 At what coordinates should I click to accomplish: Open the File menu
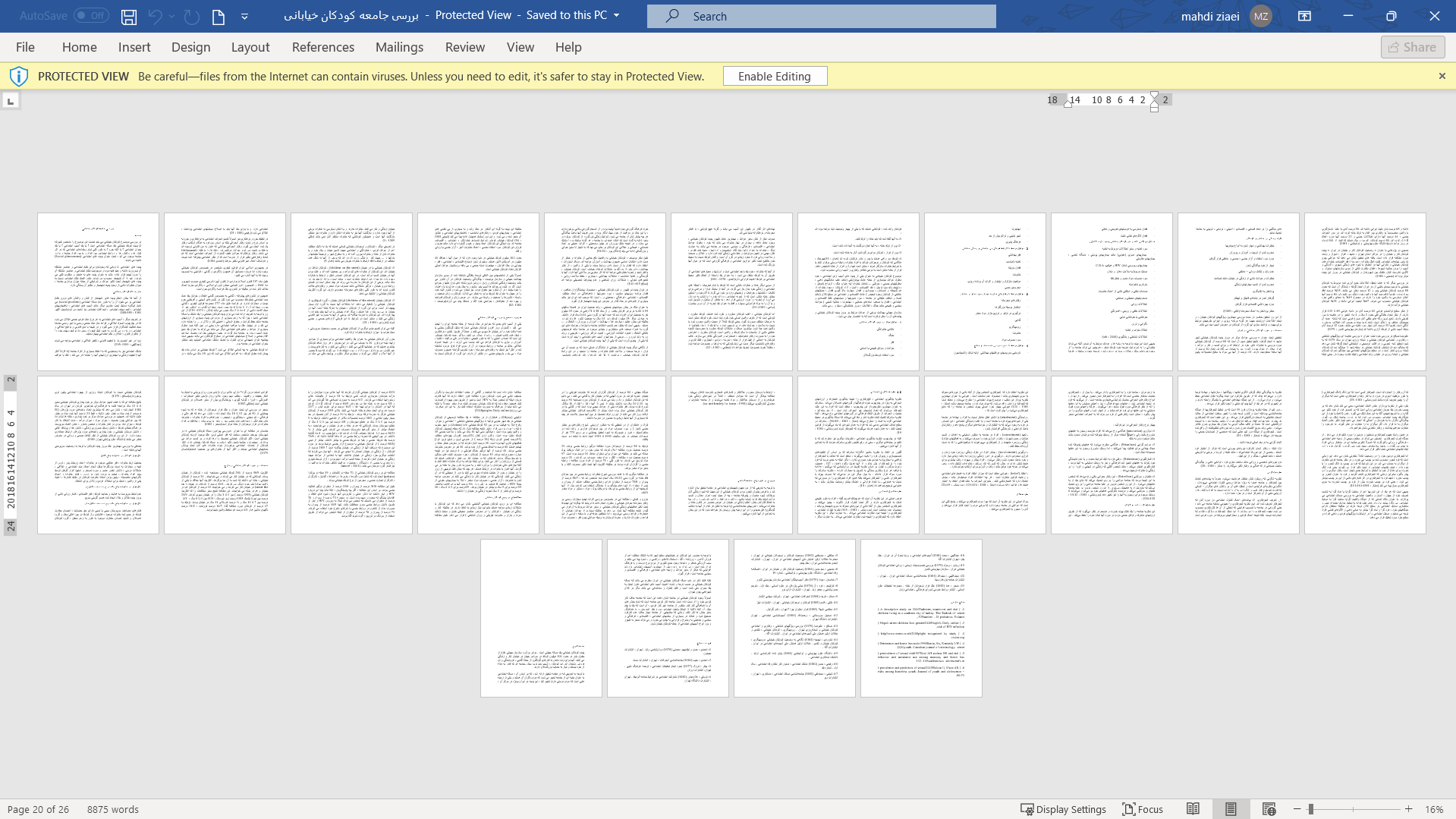(25, 47)
